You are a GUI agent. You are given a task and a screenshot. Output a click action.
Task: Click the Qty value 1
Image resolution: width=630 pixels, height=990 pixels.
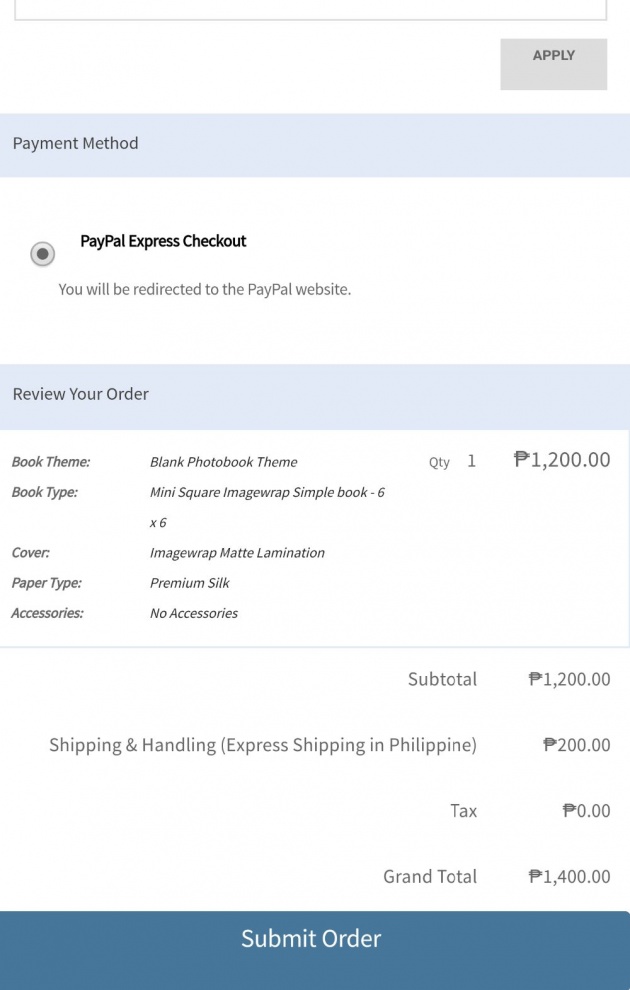[471, 461]
